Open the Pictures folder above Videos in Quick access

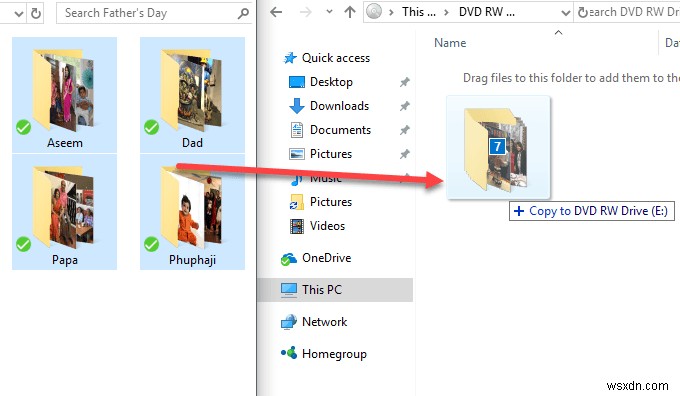tap(331, 202)
